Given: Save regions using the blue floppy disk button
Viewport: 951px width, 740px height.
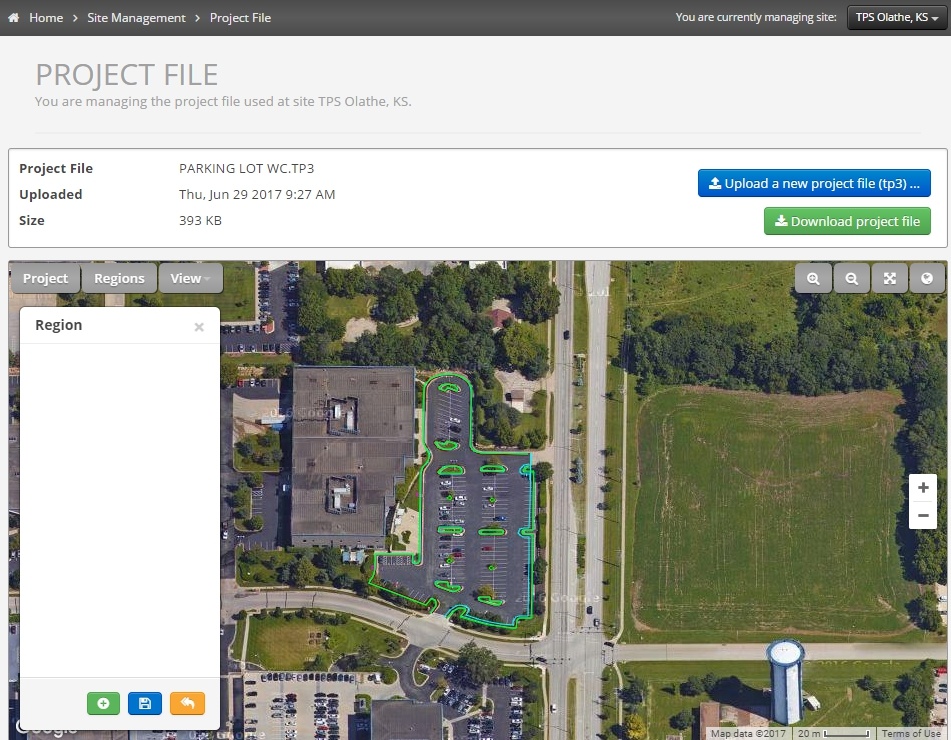Looking at the screenshot, I should click(145, 703).
